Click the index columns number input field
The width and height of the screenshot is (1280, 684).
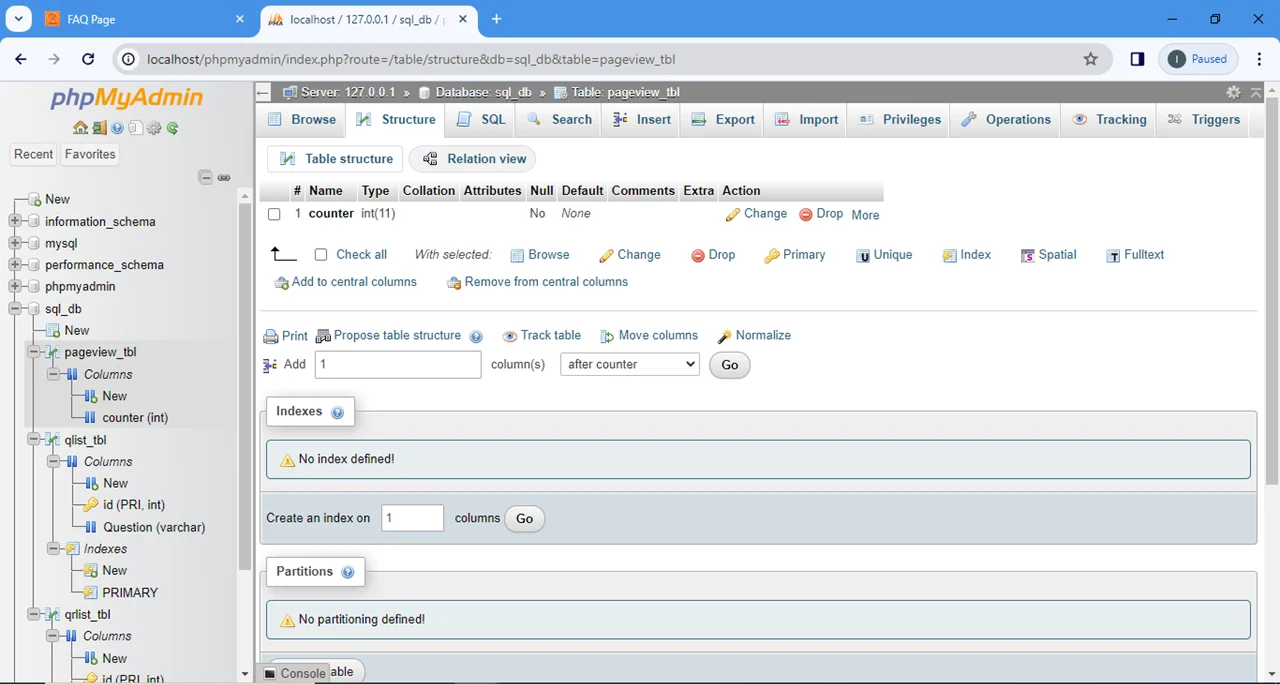coord(412,518)
